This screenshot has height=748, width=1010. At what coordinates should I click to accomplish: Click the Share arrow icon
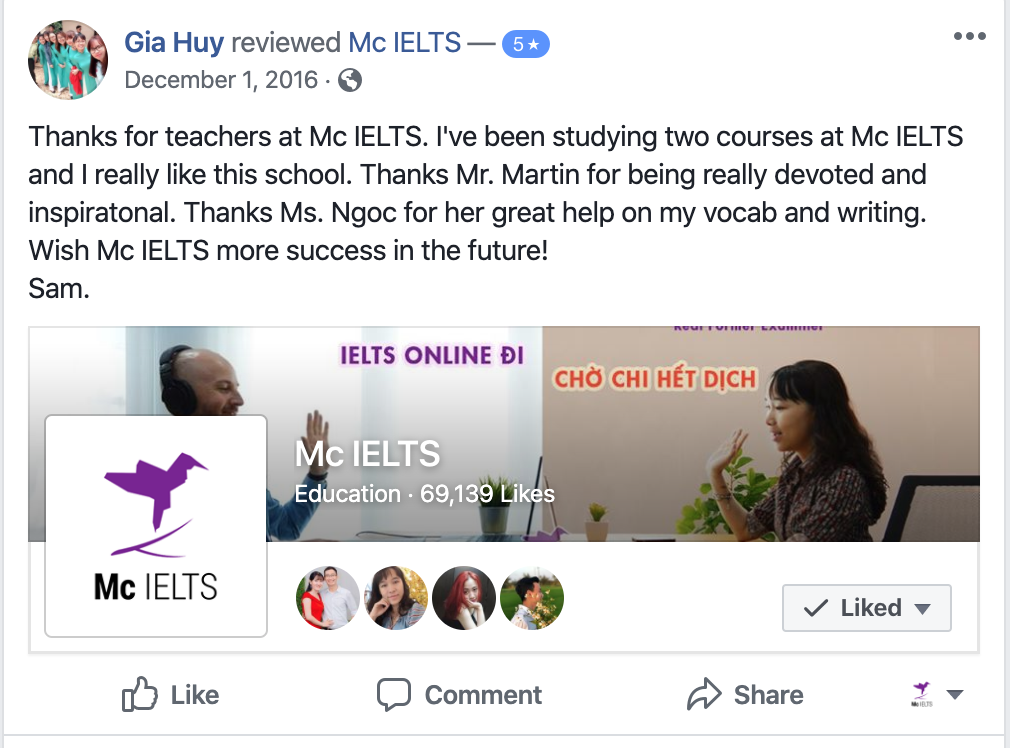(704, 695)
